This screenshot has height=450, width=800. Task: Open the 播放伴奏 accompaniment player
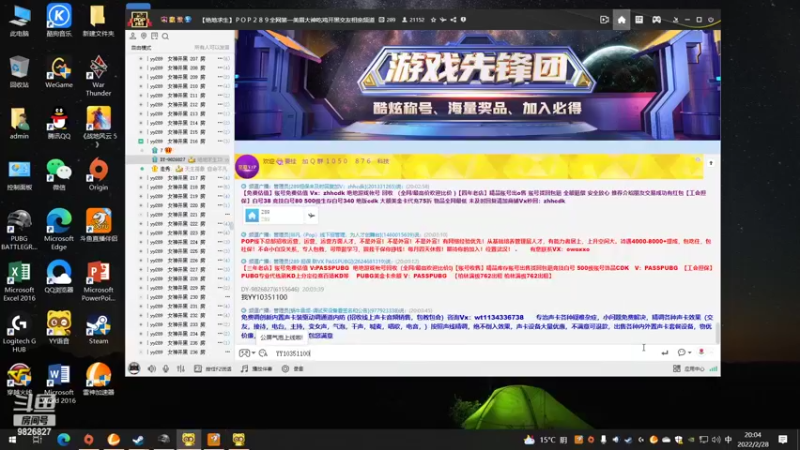257,368
